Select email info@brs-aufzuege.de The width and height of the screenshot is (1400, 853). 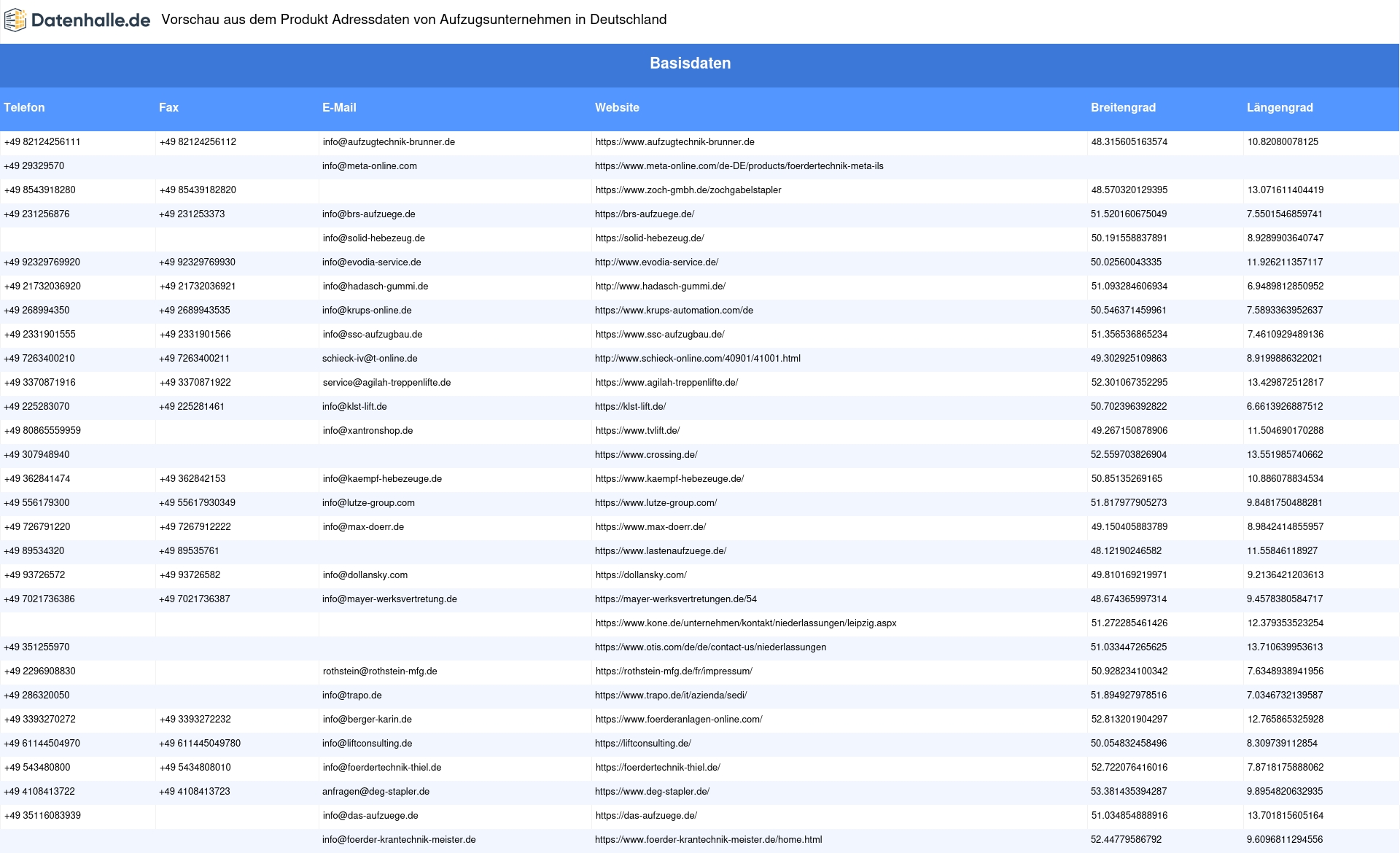click(369, 214)
